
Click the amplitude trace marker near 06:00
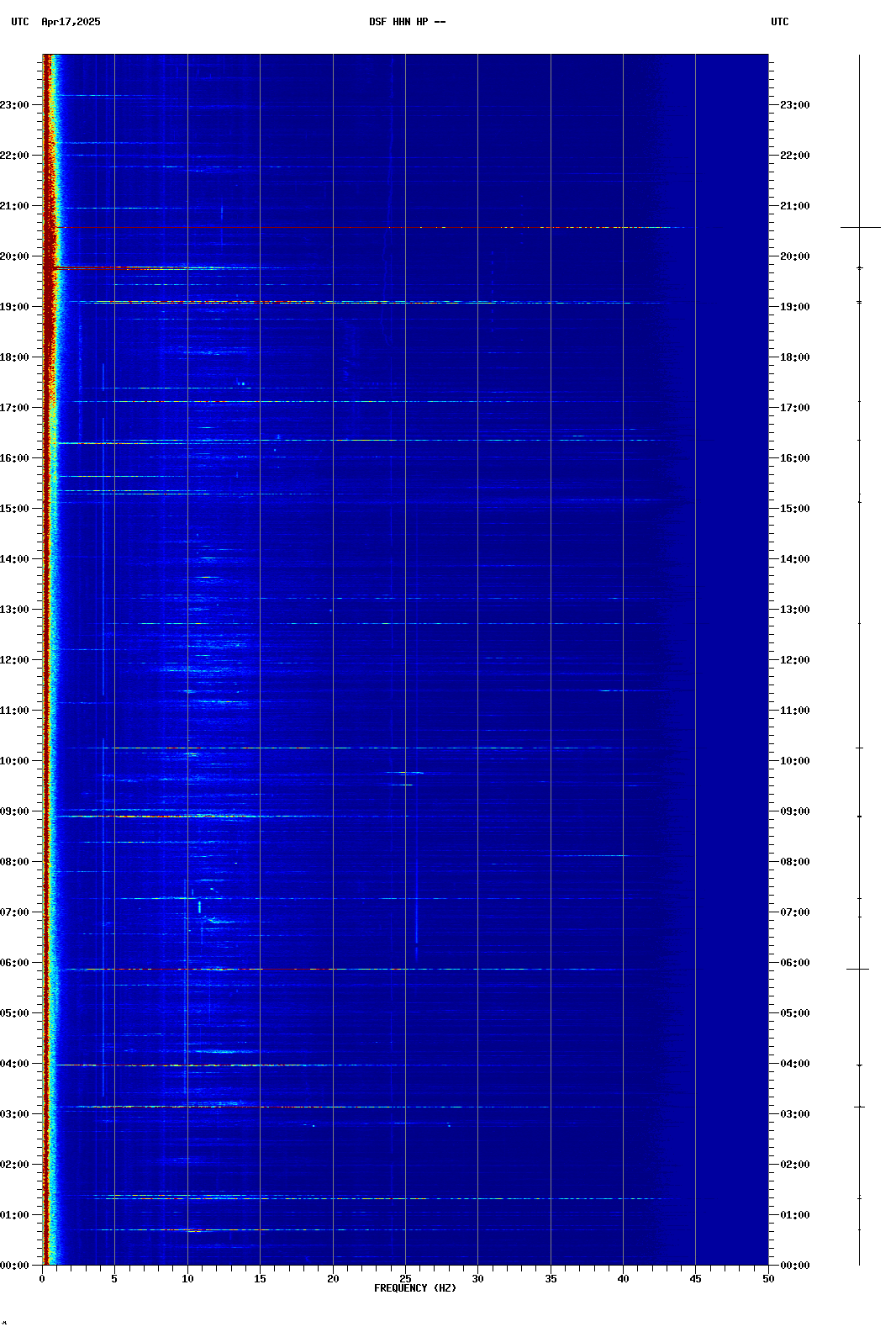click(857, 970)
